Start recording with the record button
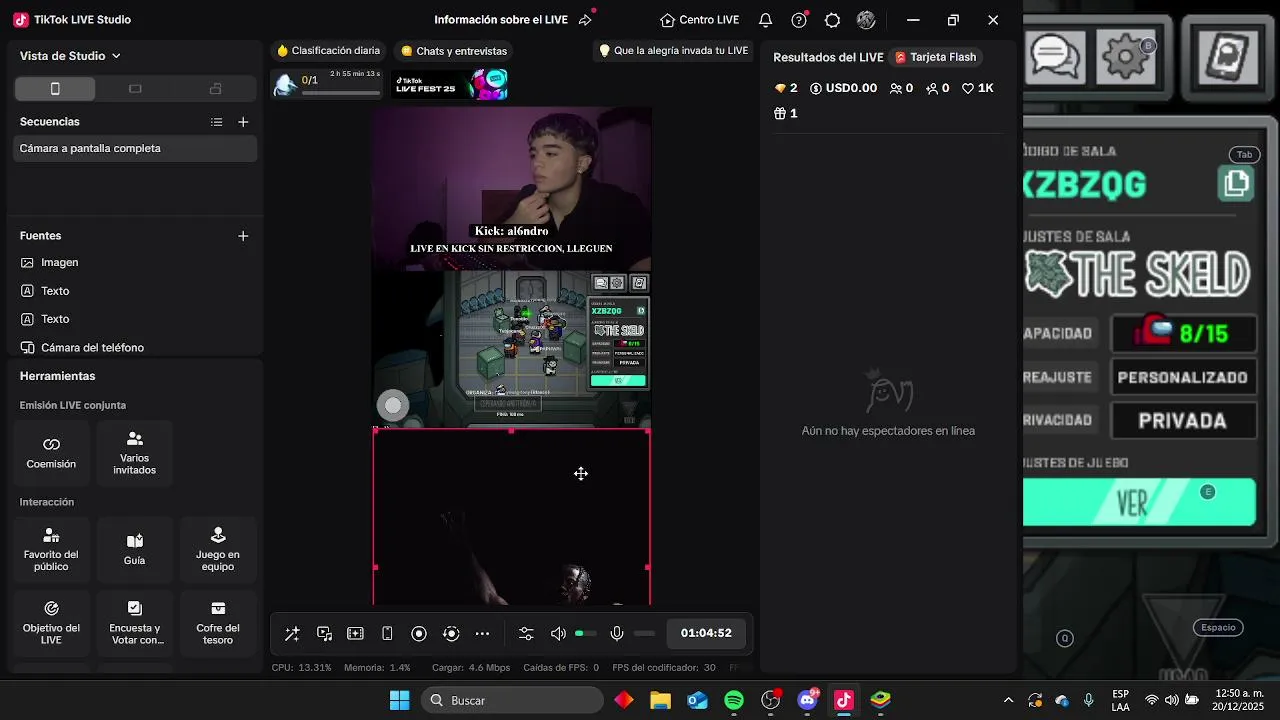The width and height of the screenshot is (1280, 720). pyautogui.click(x=419, y=633)
